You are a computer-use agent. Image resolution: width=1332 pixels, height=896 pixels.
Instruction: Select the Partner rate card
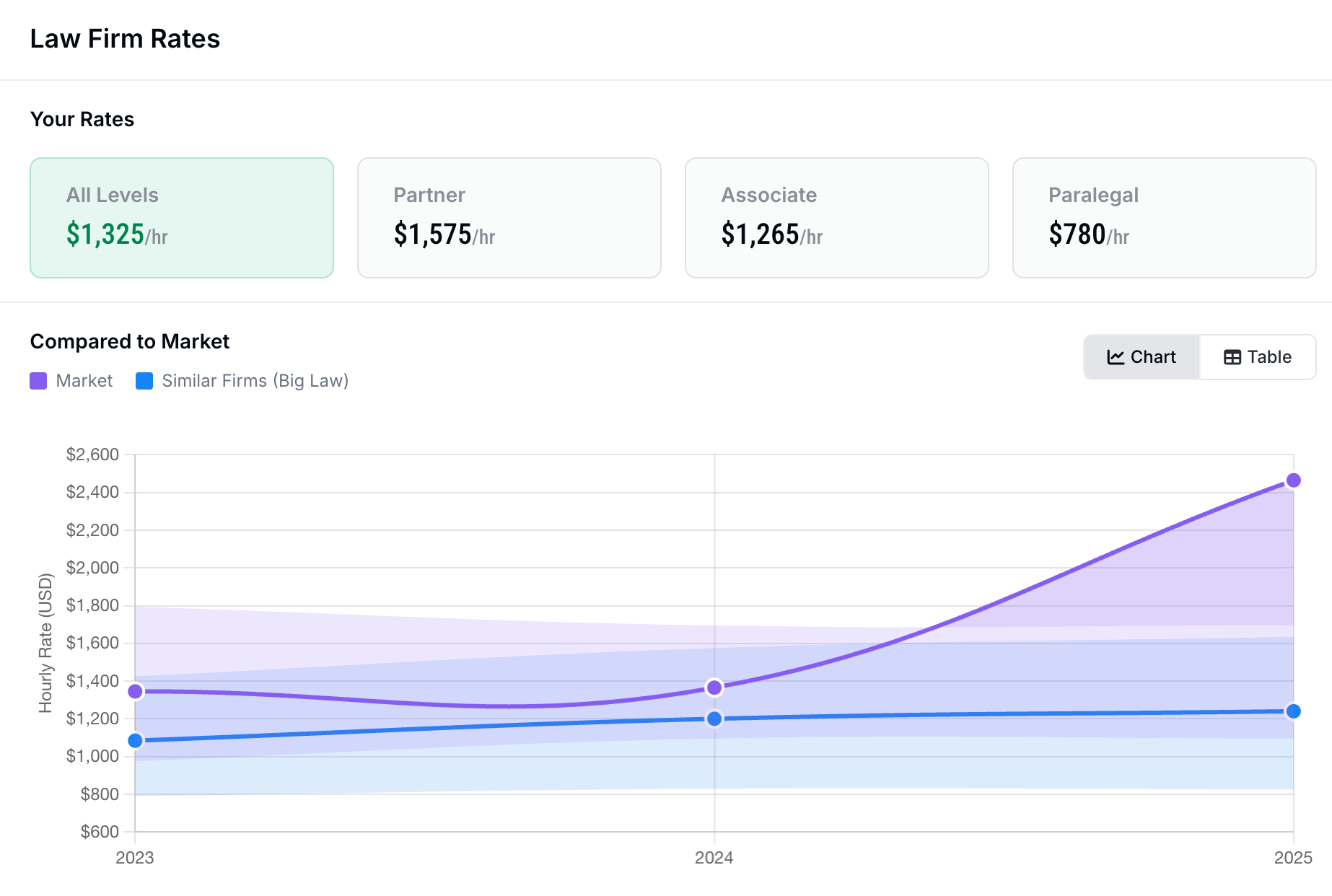[509, 218]
